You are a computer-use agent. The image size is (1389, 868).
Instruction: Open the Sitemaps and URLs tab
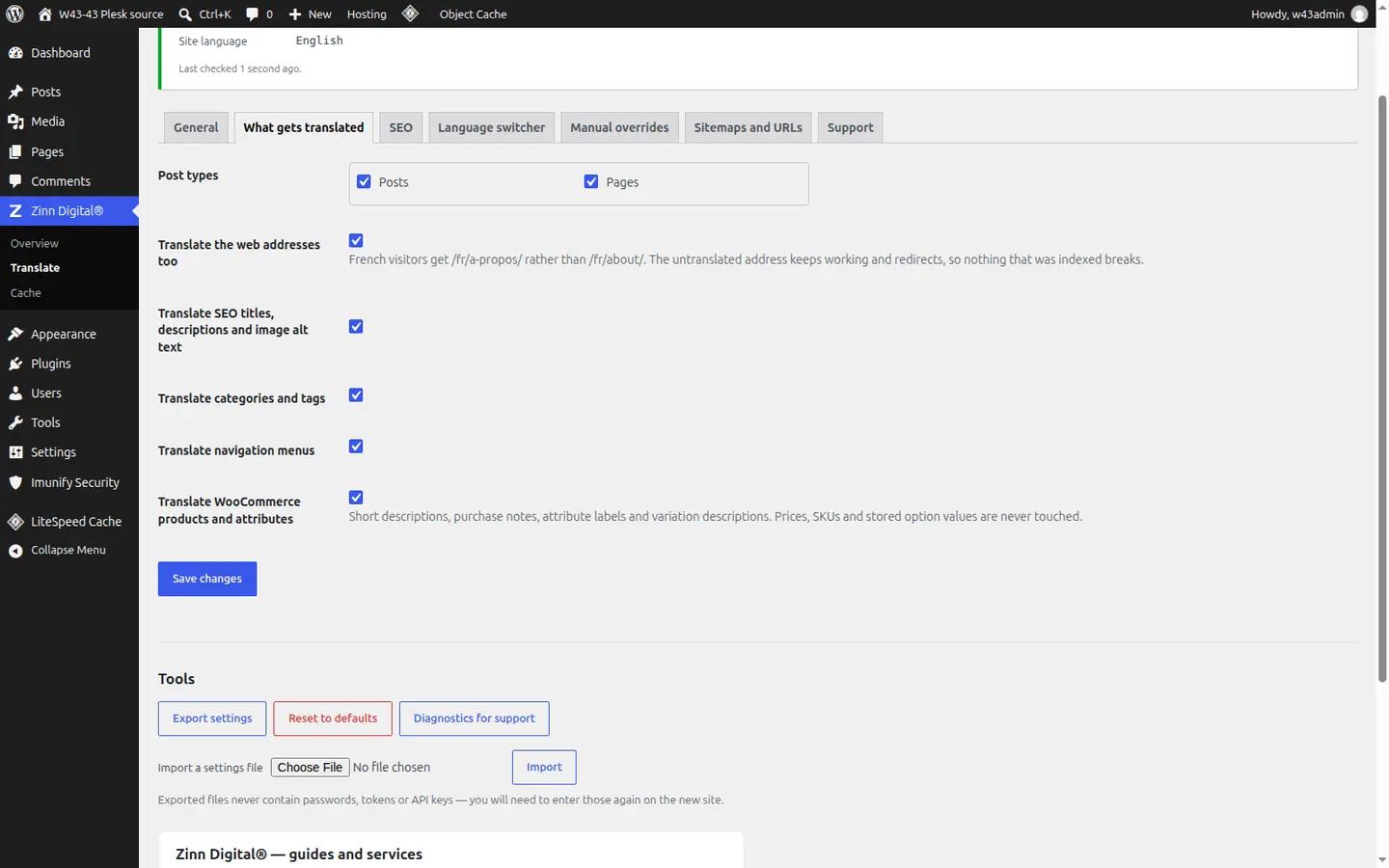(748, 127)
